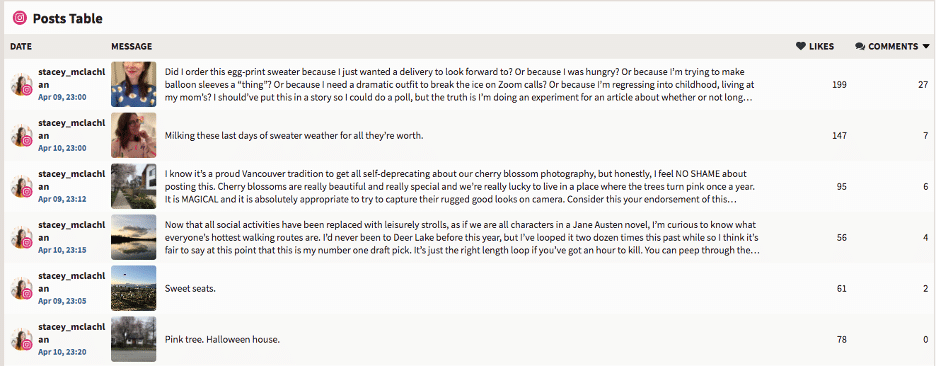Open the sweater weather selfie thumbnail
Screen dimensions: 936x366
(134, 135)
